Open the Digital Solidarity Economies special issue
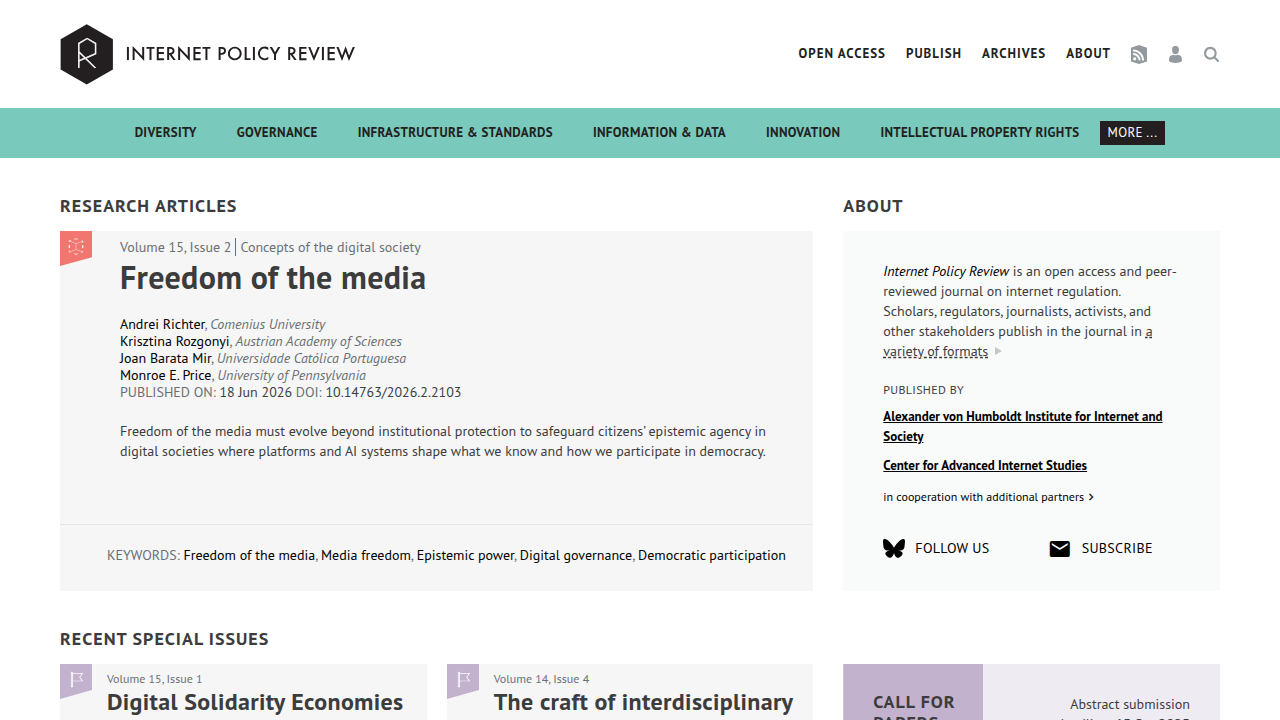The image size is (1280, 720). [255, 703]
